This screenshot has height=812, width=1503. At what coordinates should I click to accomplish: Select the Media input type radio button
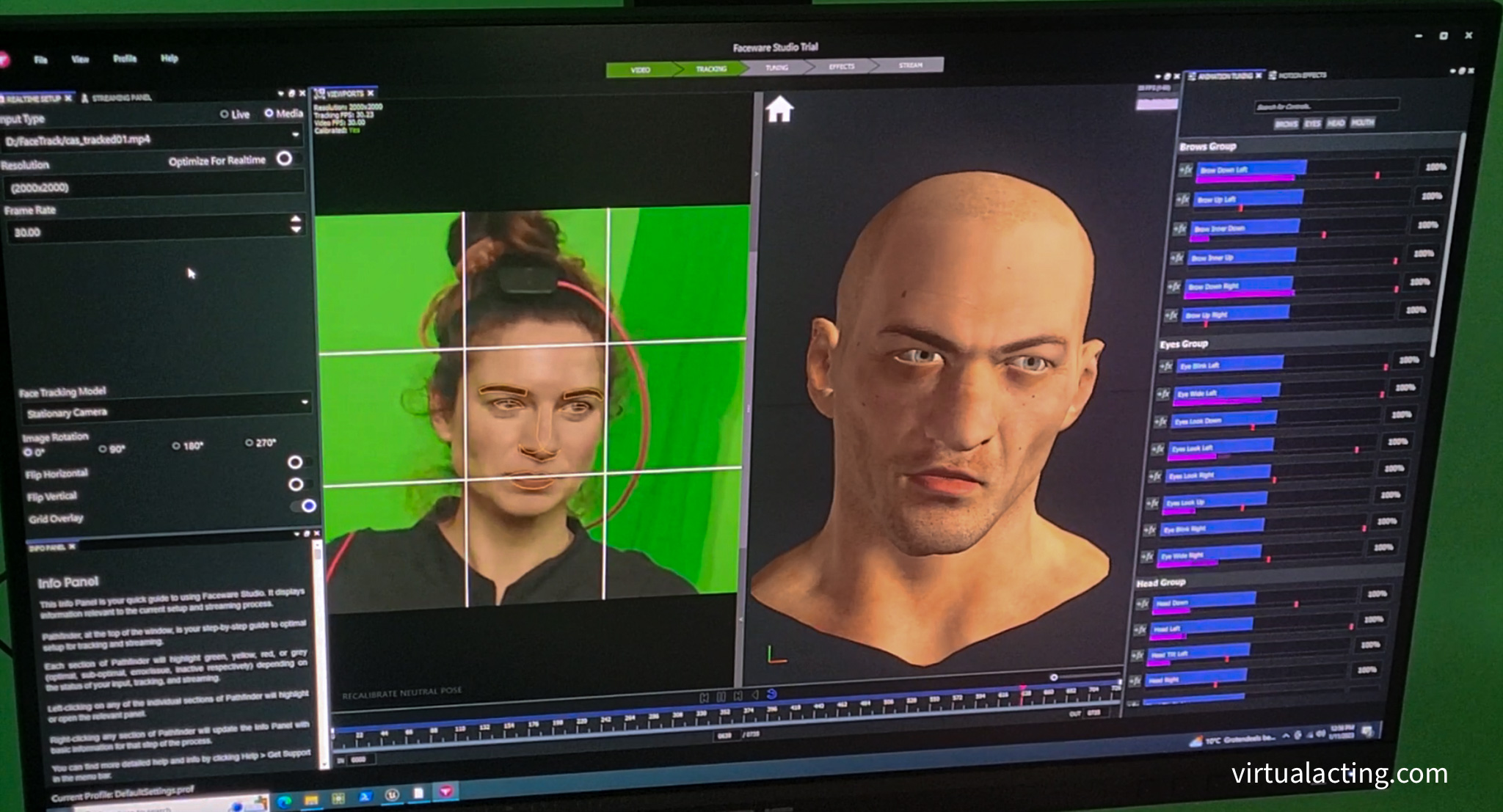tap(269, 113)
